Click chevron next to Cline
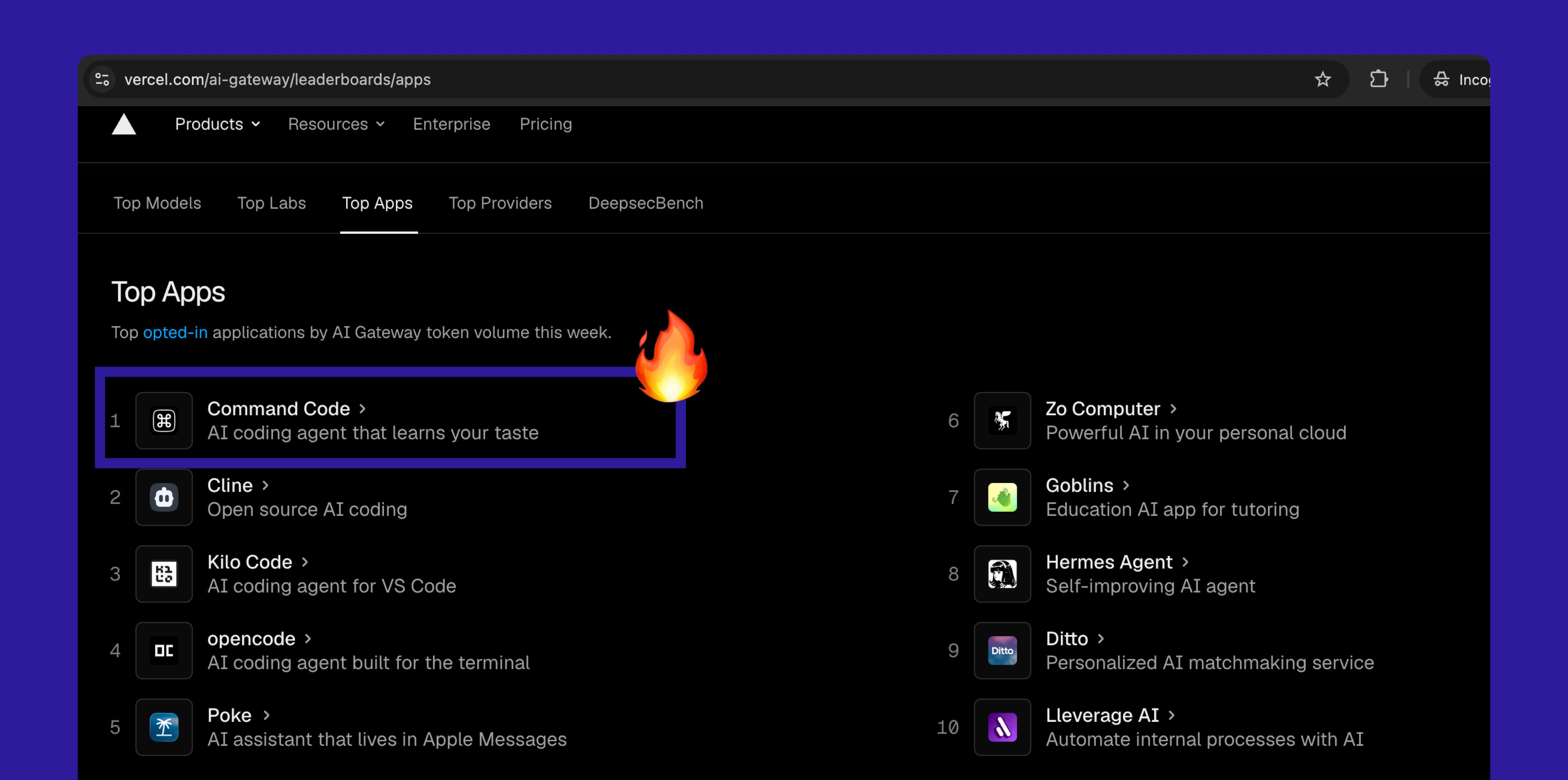 point(265,486)
